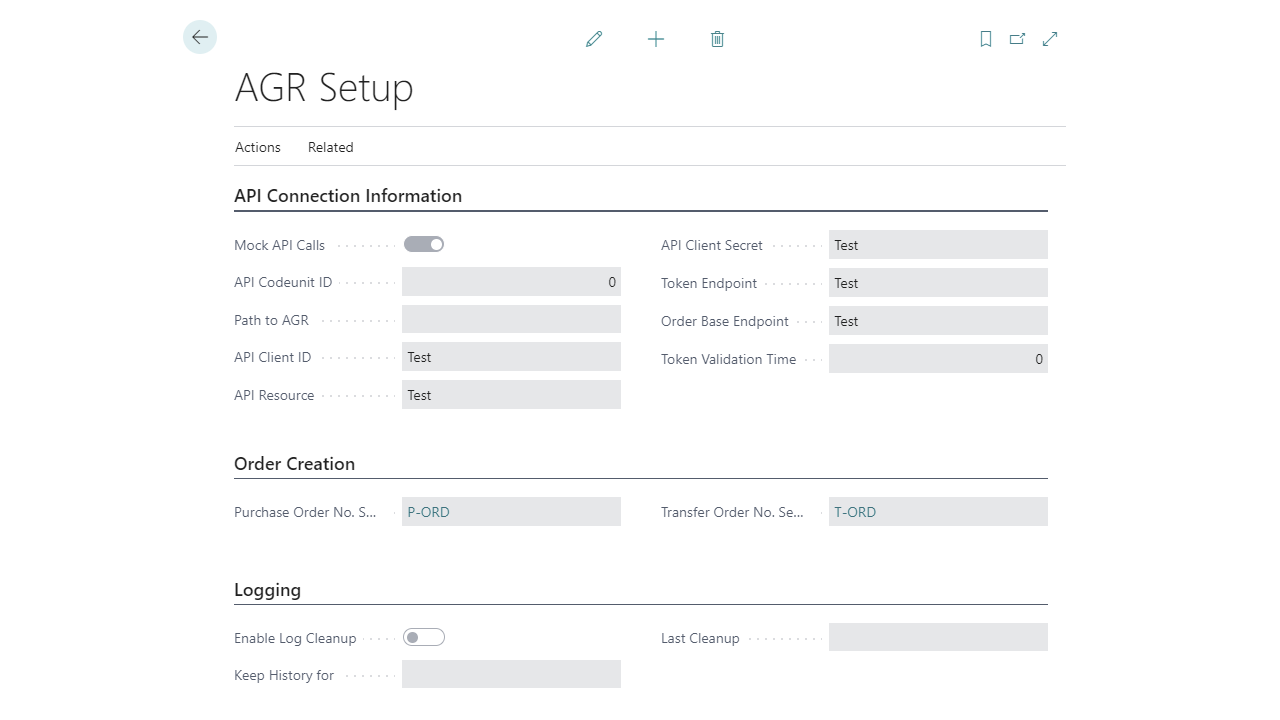
Task: Collapse API Connection Information section
Action: click(x=348, y=196)
